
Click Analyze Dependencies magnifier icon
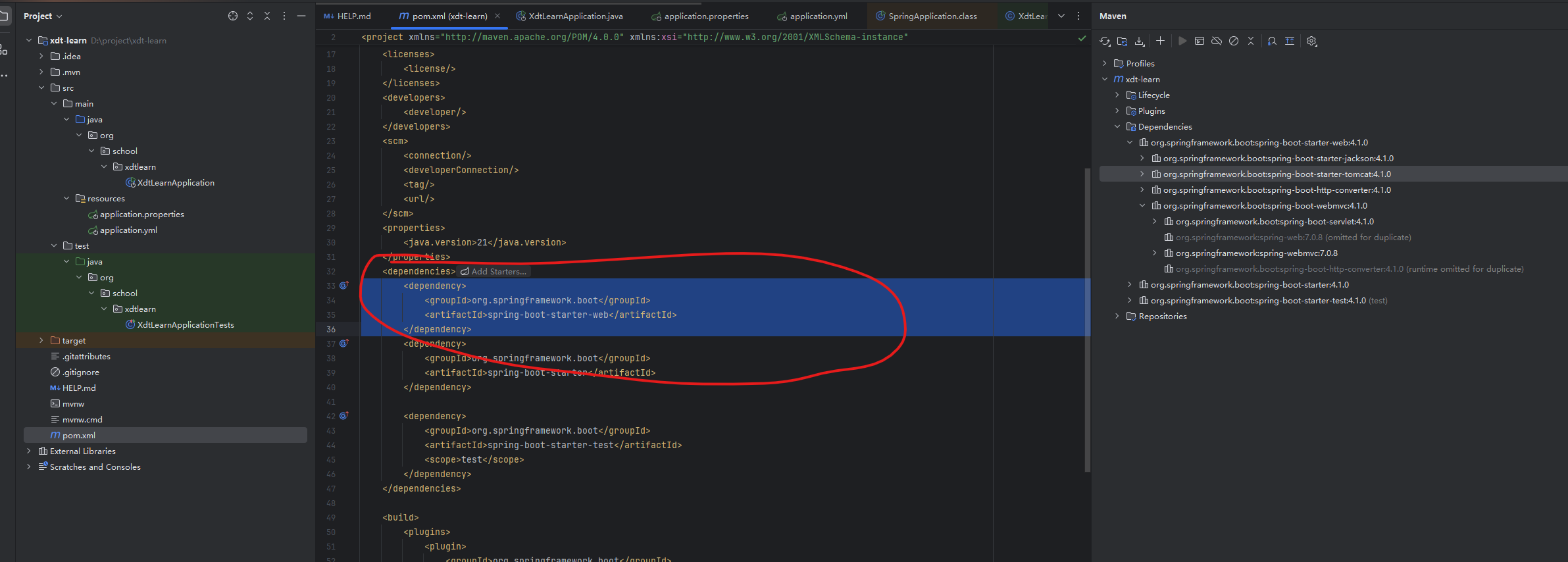[x=1272, y=41]
